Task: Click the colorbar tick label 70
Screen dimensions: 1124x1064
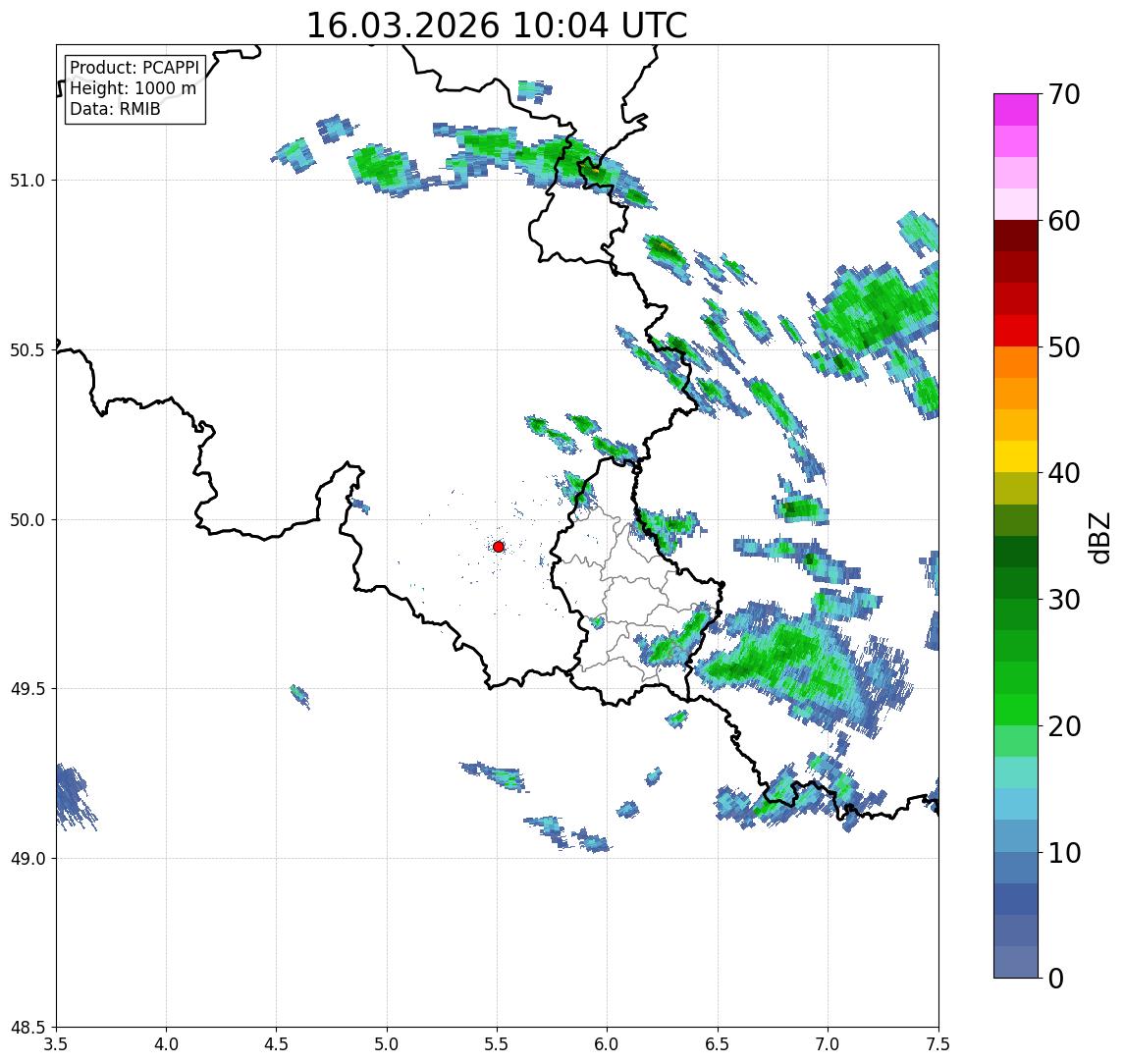Action: pos(1063,94)
